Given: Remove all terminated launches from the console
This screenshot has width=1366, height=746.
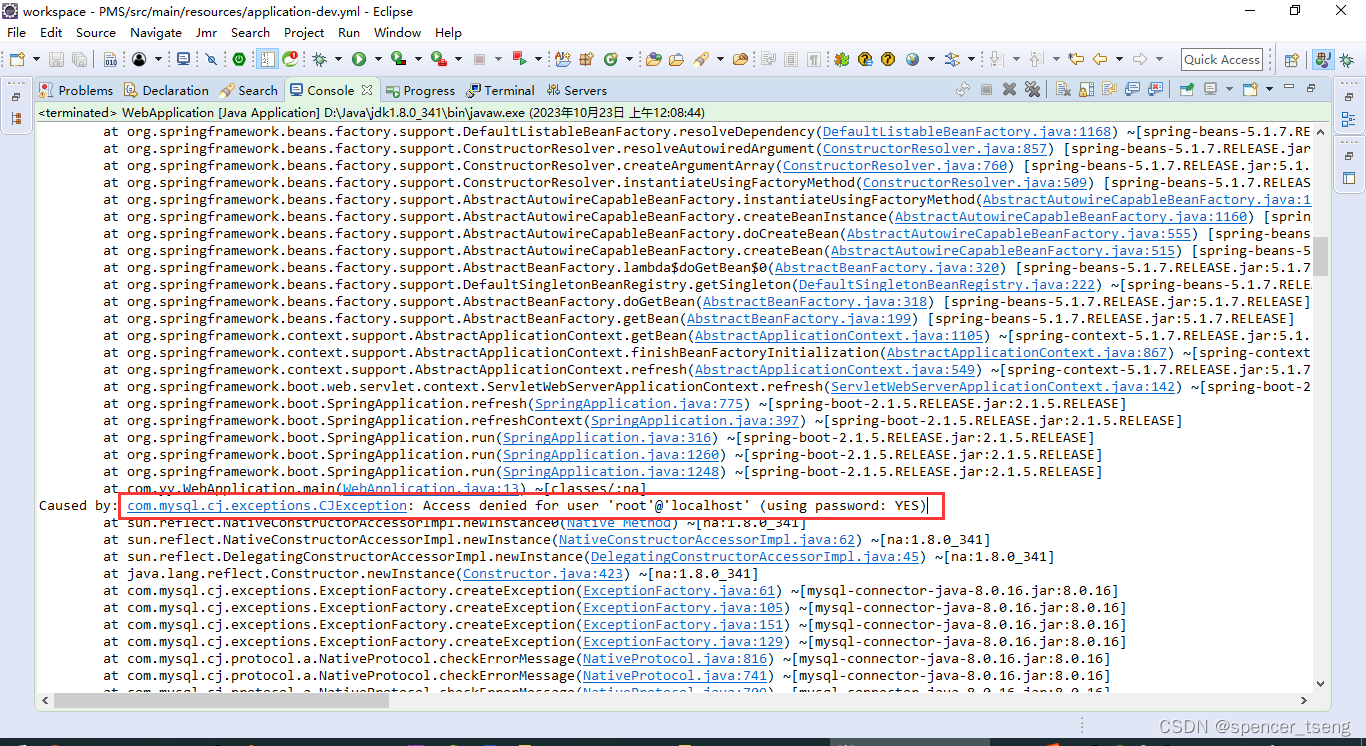Looking at the screenshot, I should click(1032, 90).
